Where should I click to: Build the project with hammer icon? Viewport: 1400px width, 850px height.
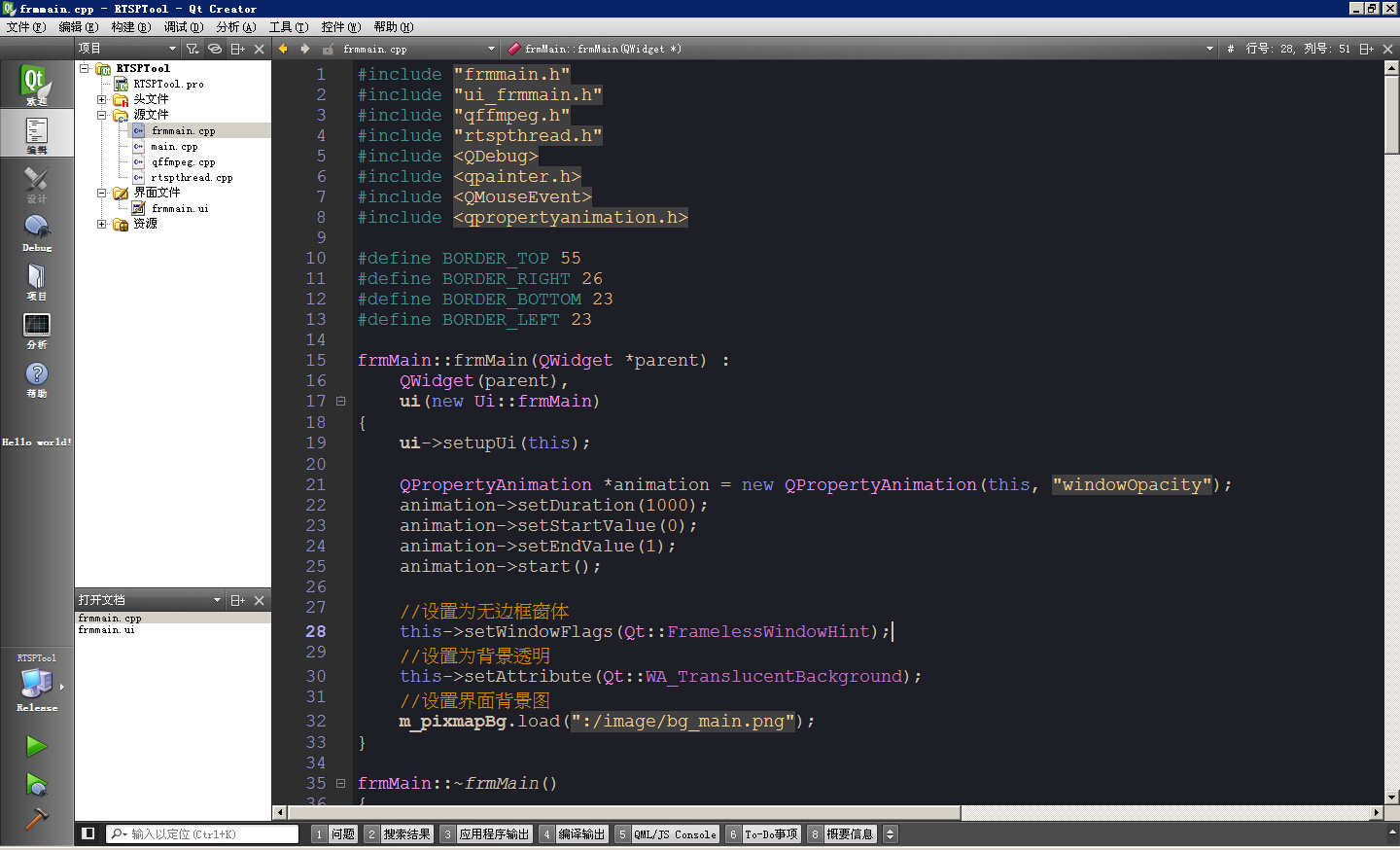click(36, 818)
